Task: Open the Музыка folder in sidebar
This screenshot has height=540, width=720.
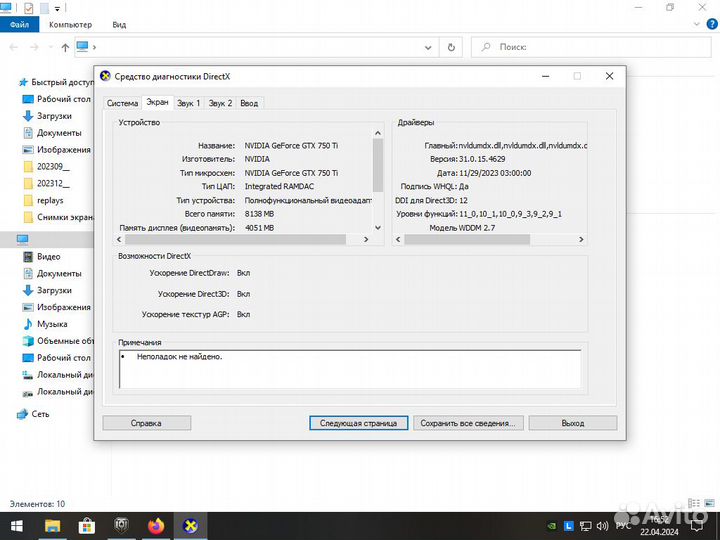Action: 51,324
